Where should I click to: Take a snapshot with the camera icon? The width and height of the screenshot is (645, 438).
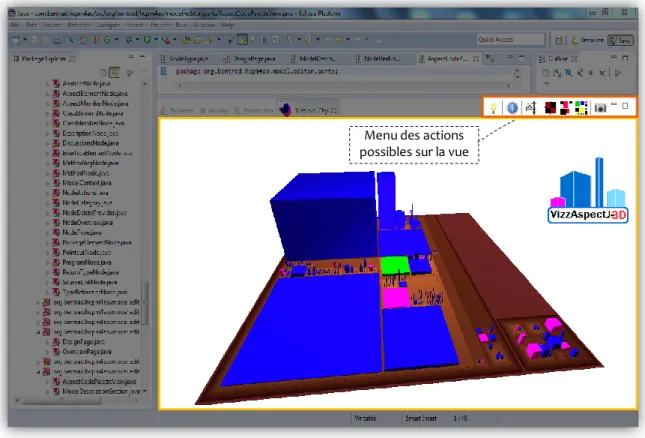[600, 108]
